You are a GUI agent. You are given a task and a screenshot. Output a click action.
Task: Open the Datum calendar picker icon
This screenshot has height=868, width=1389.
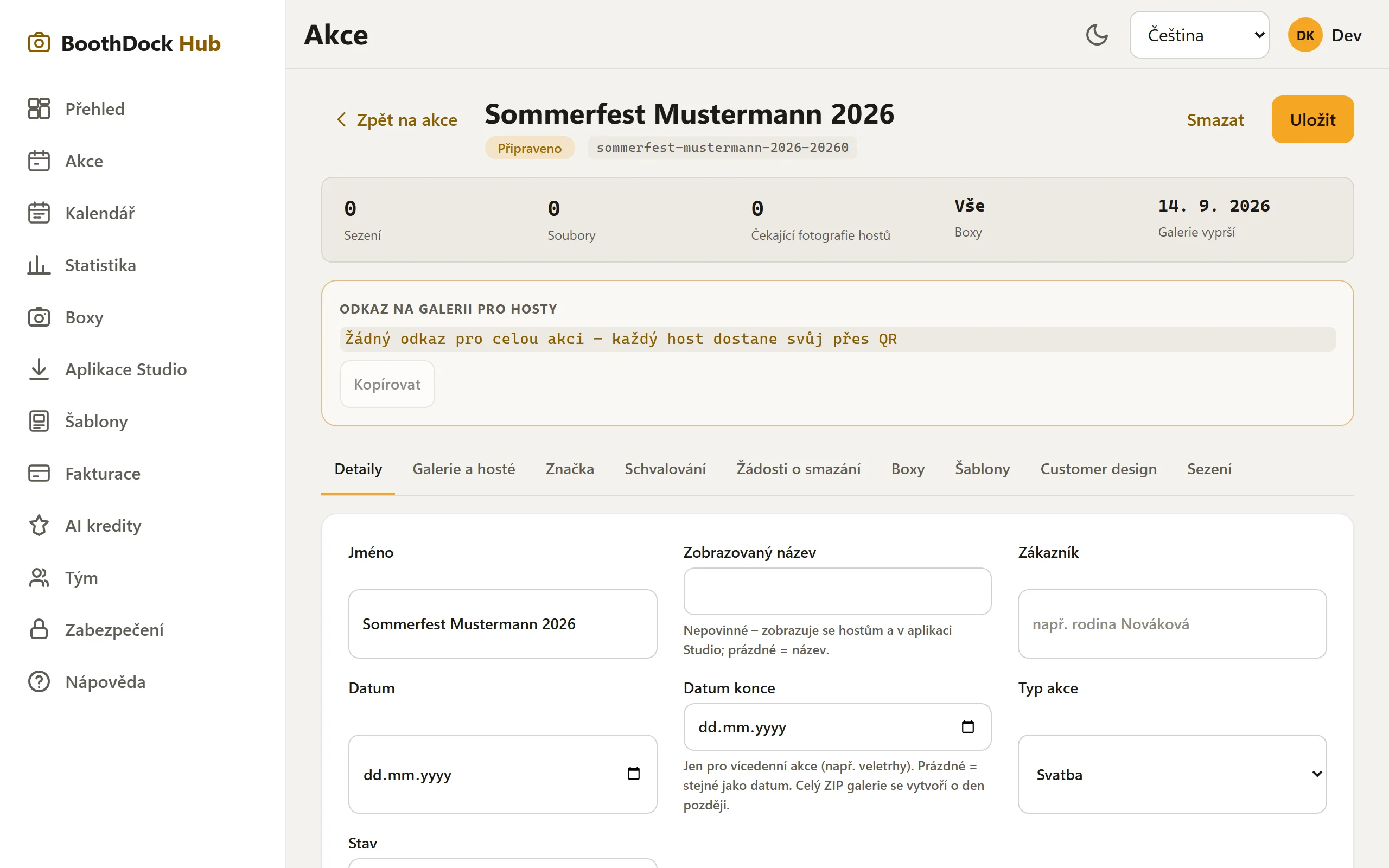click(x=633, y=773)
